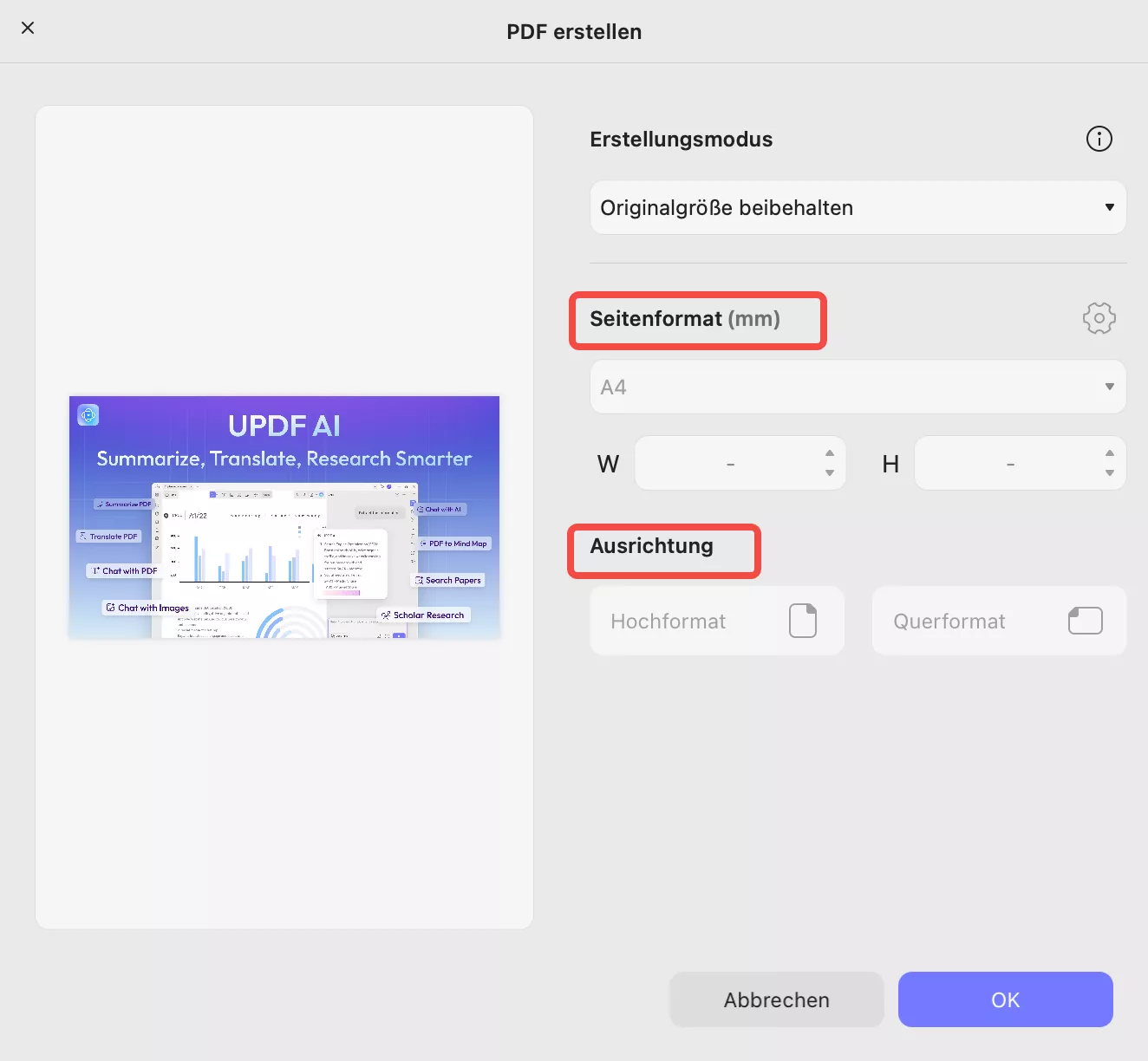The width and height of the screenshot is (1148, 1061).
Task: Click the Abbrechen button
Action: coord(776,999)
